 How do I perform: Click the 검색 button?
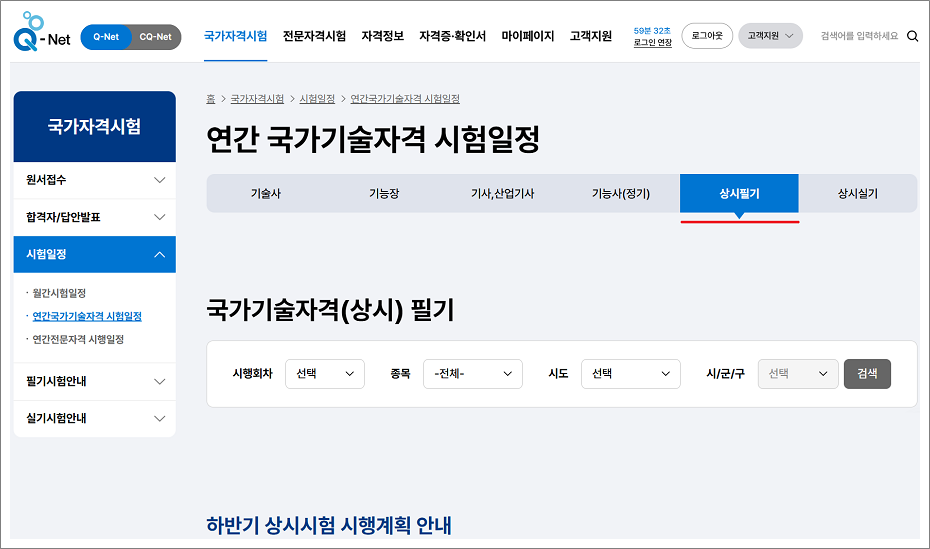[867, 374]
